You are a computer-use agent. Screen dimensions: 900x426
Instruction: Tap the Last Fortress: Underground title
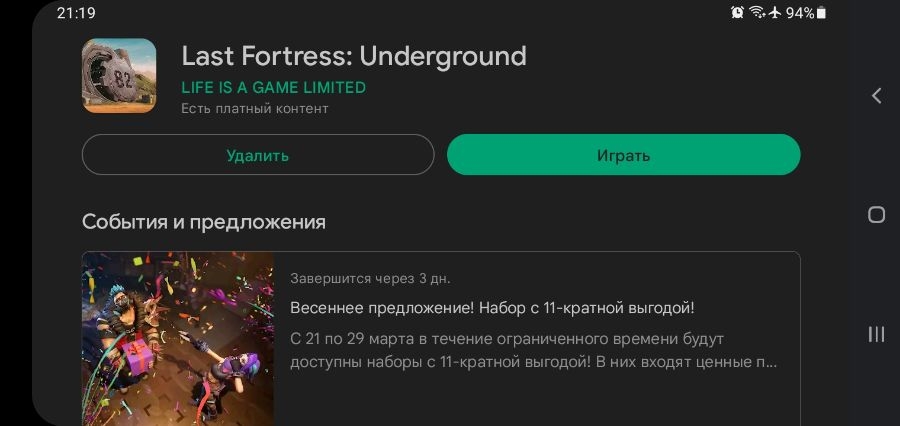(x=354, y=56)
